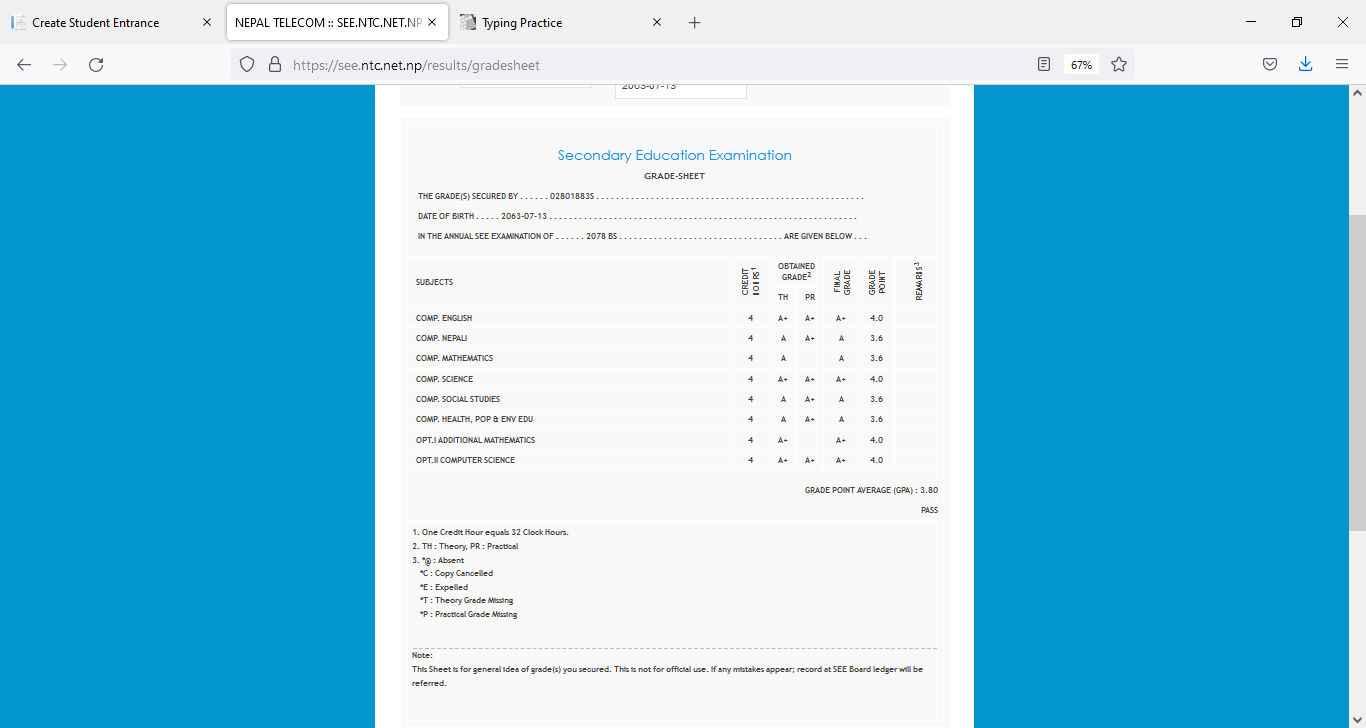The width and height of the screenshot is (1366, 728).
Task: Click the date of birth input field
Action: (x=680, y=89)
